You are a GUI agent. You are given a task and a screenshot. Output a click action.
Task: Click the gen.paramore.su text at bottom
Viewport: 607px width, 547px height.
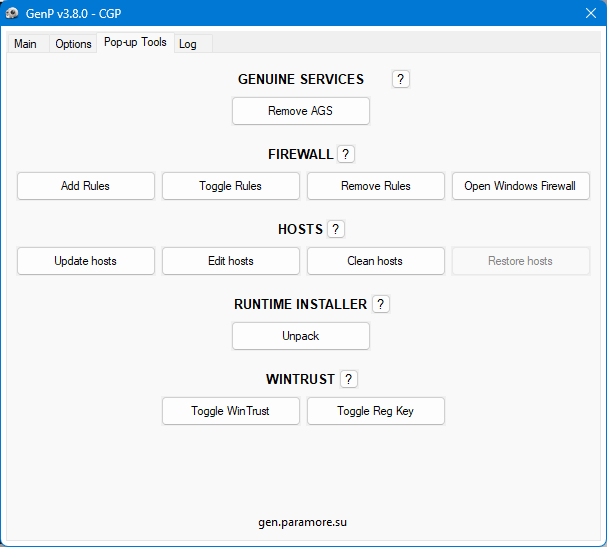coord(302,523)
